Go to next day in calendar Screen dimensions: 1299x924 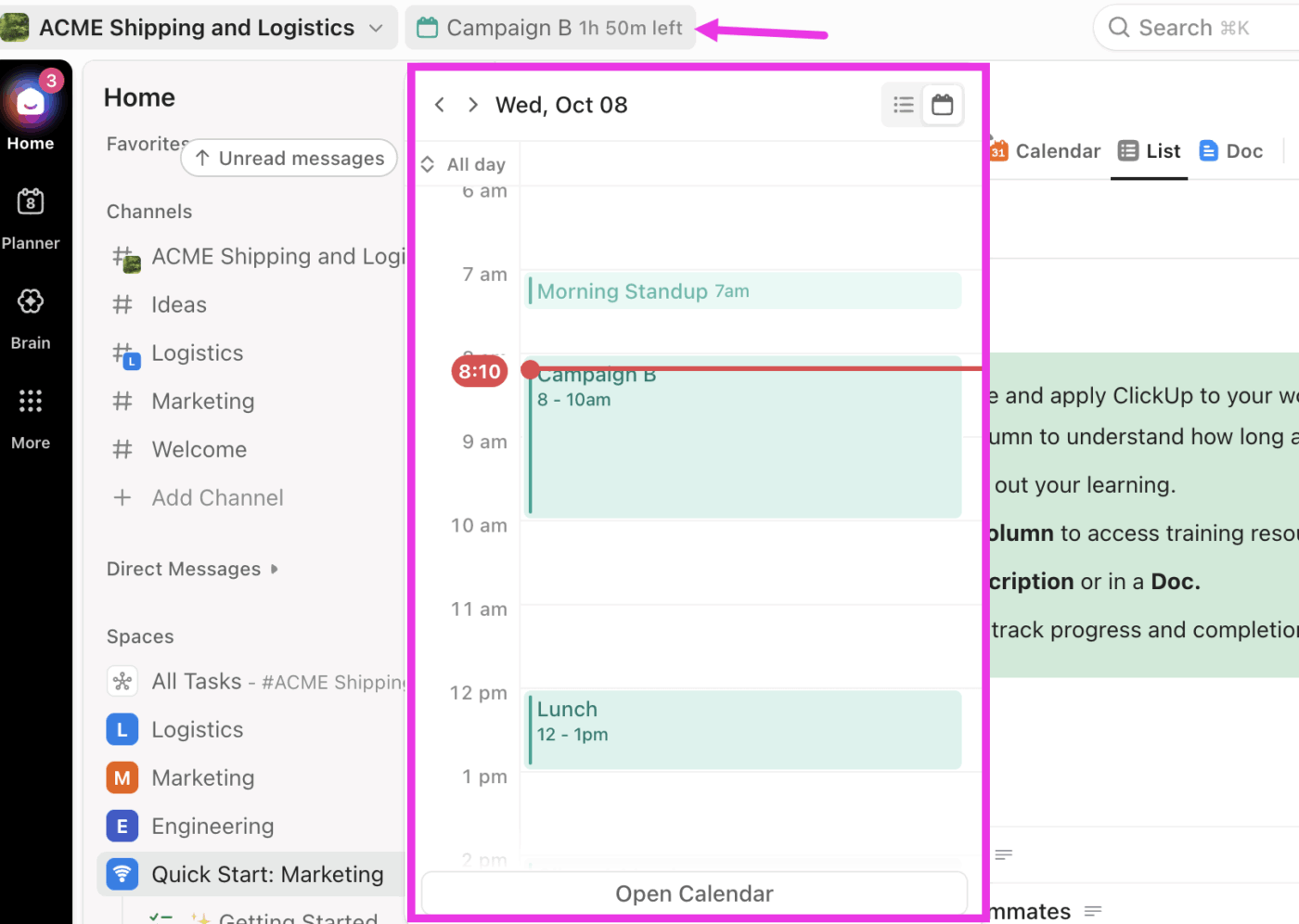click(x=473, y=105)
